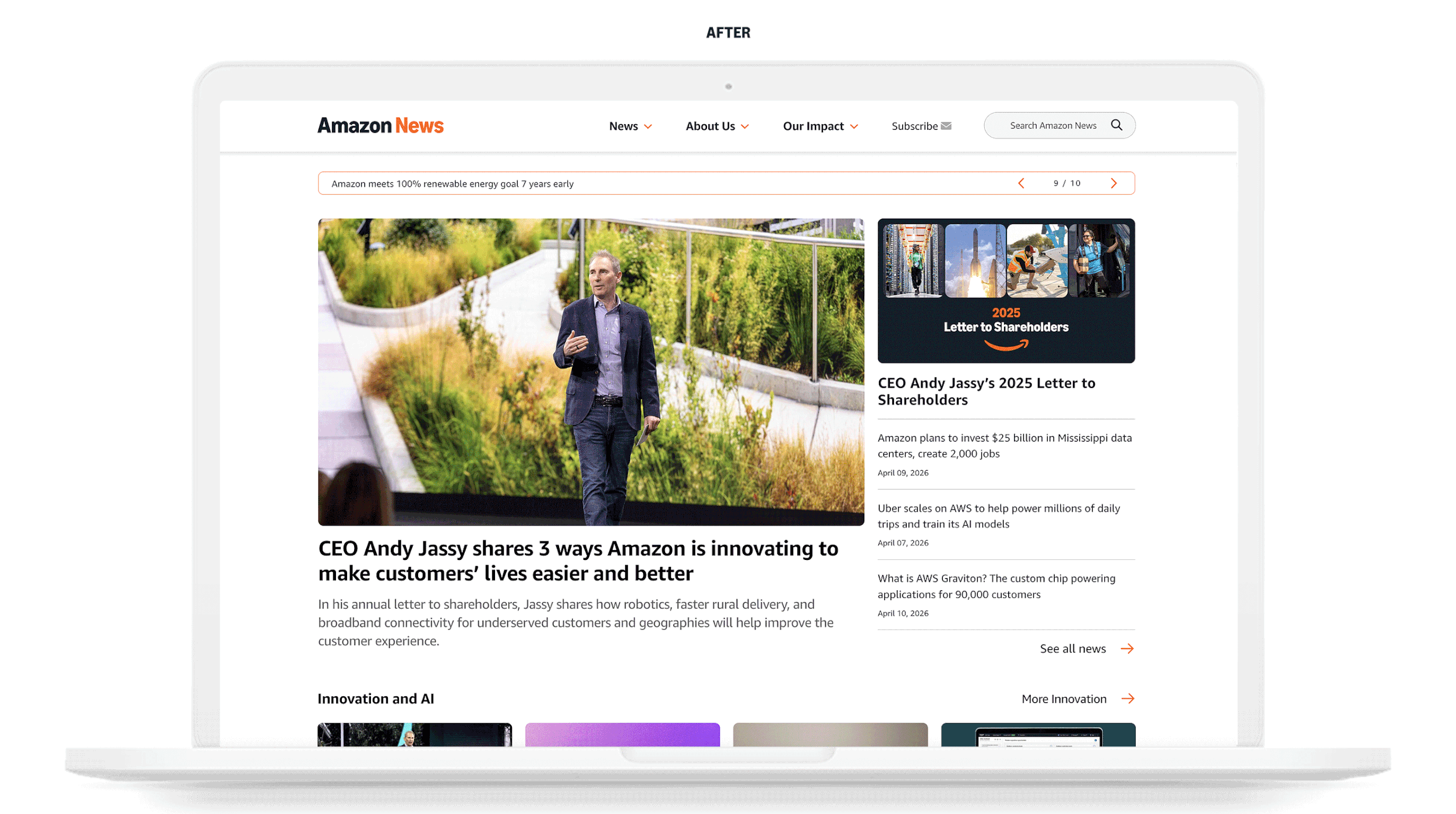Click the See all news arrow
The height and width of the screenshot is (814, 1456).
[x=1127, y=649]
